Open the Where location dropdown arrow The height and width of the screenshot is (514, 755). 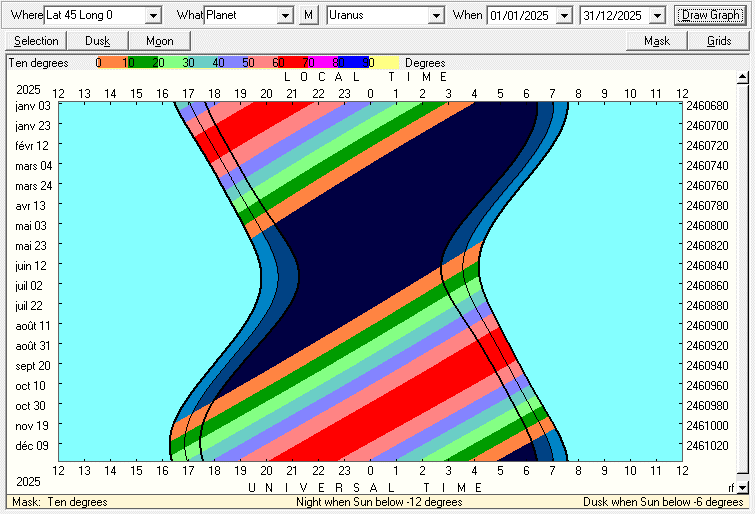pyautogui.click(x=153, y=15)
